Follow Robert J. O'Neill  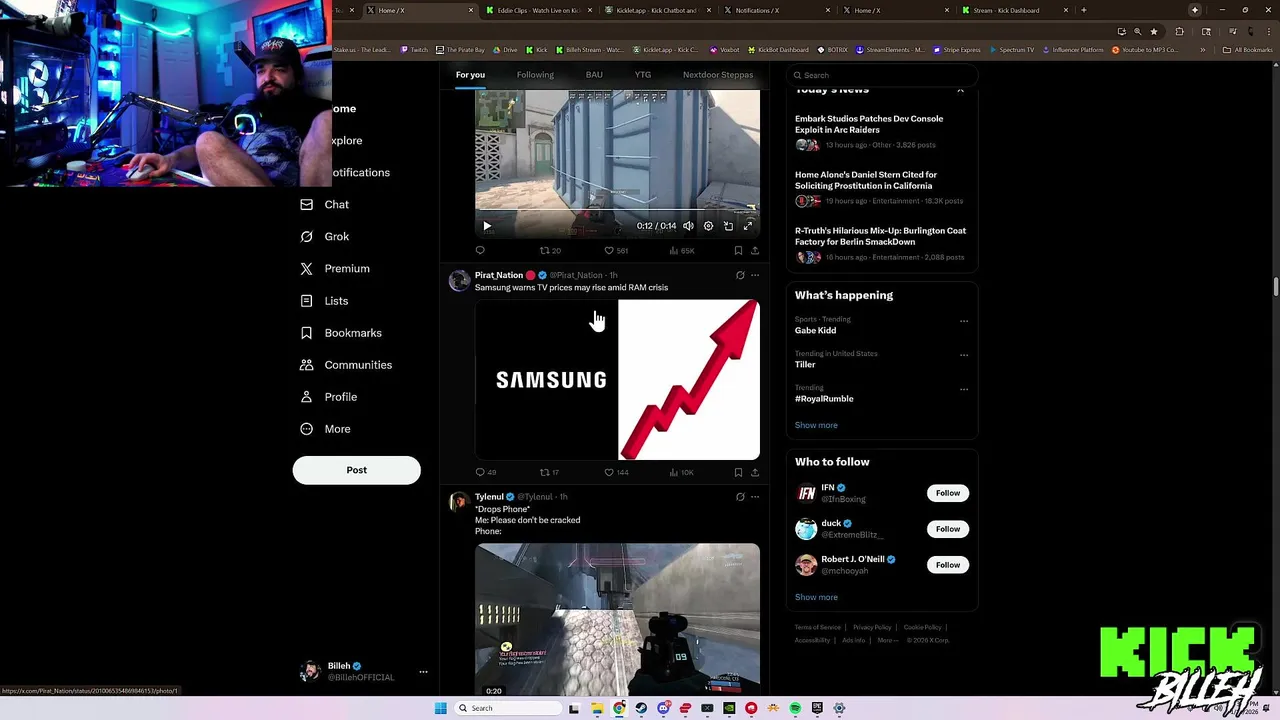point(948,565)
